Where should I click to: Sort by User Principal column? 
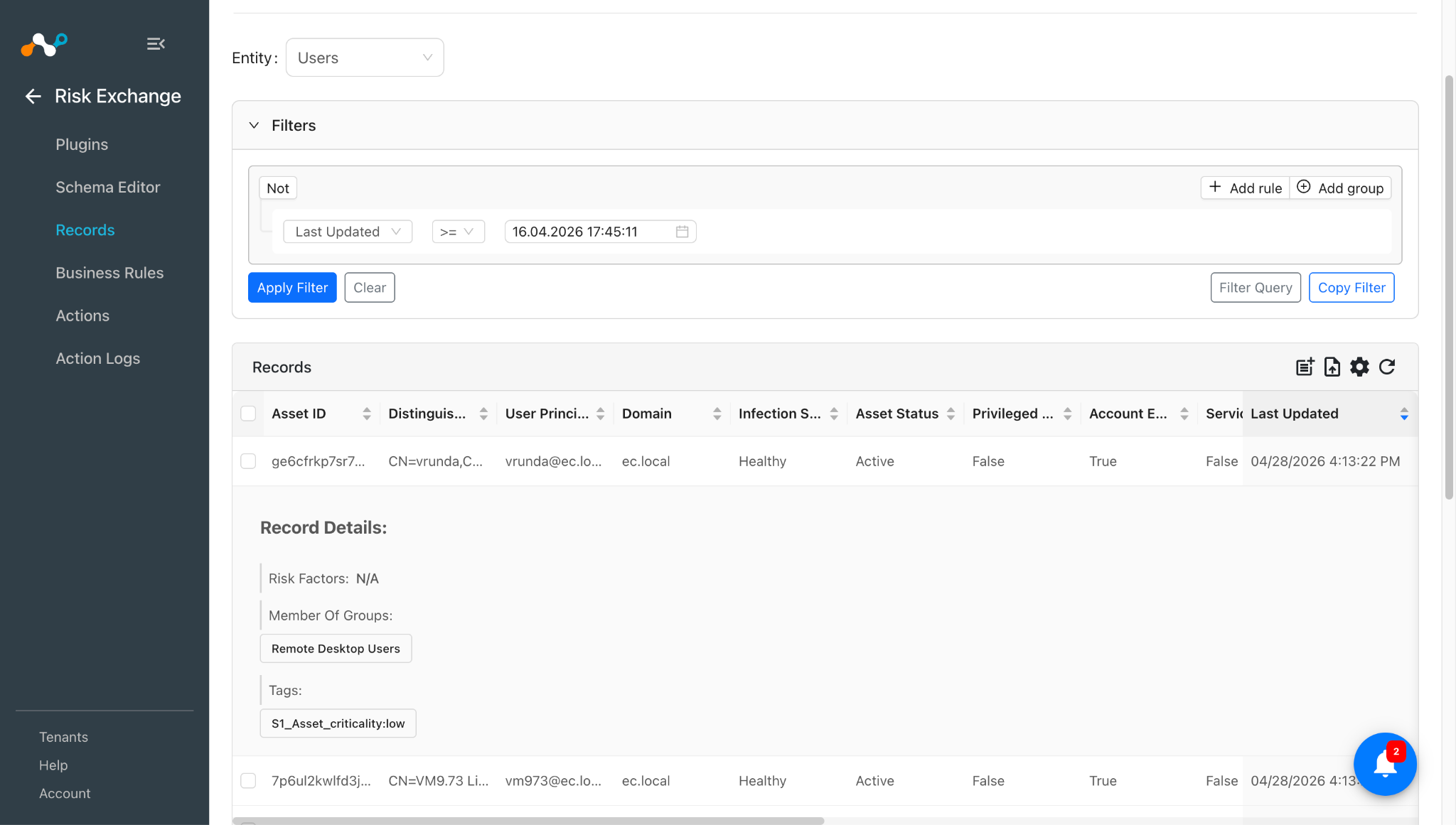click(x=601, y=414)
